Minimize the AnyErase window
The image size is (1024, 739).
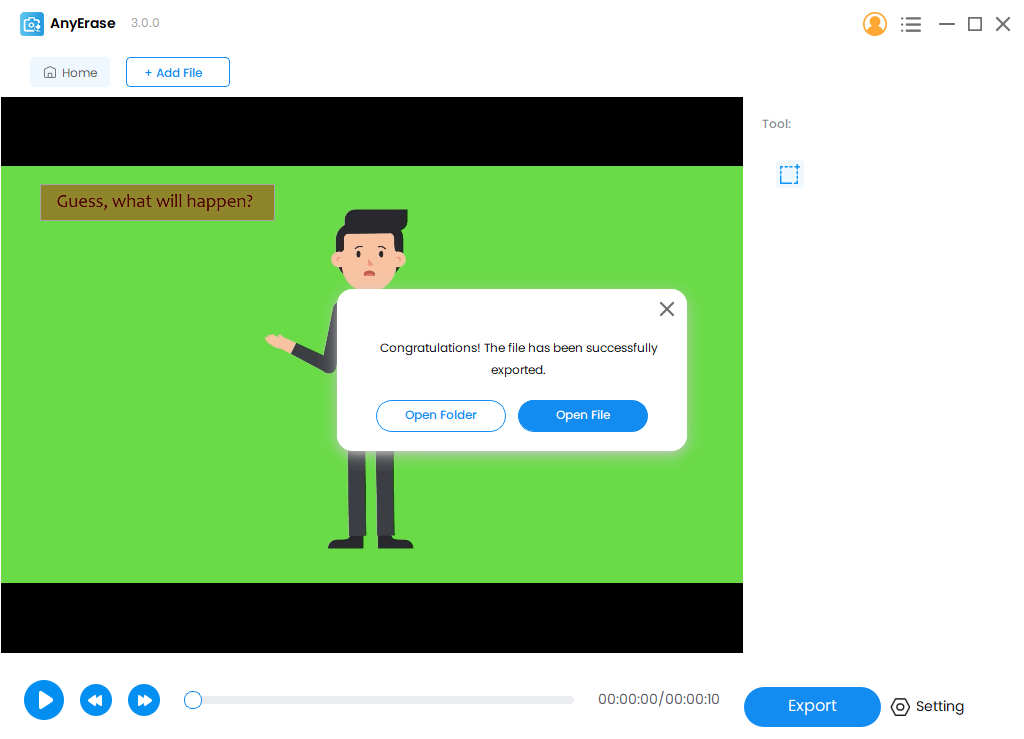coord(946,24)
